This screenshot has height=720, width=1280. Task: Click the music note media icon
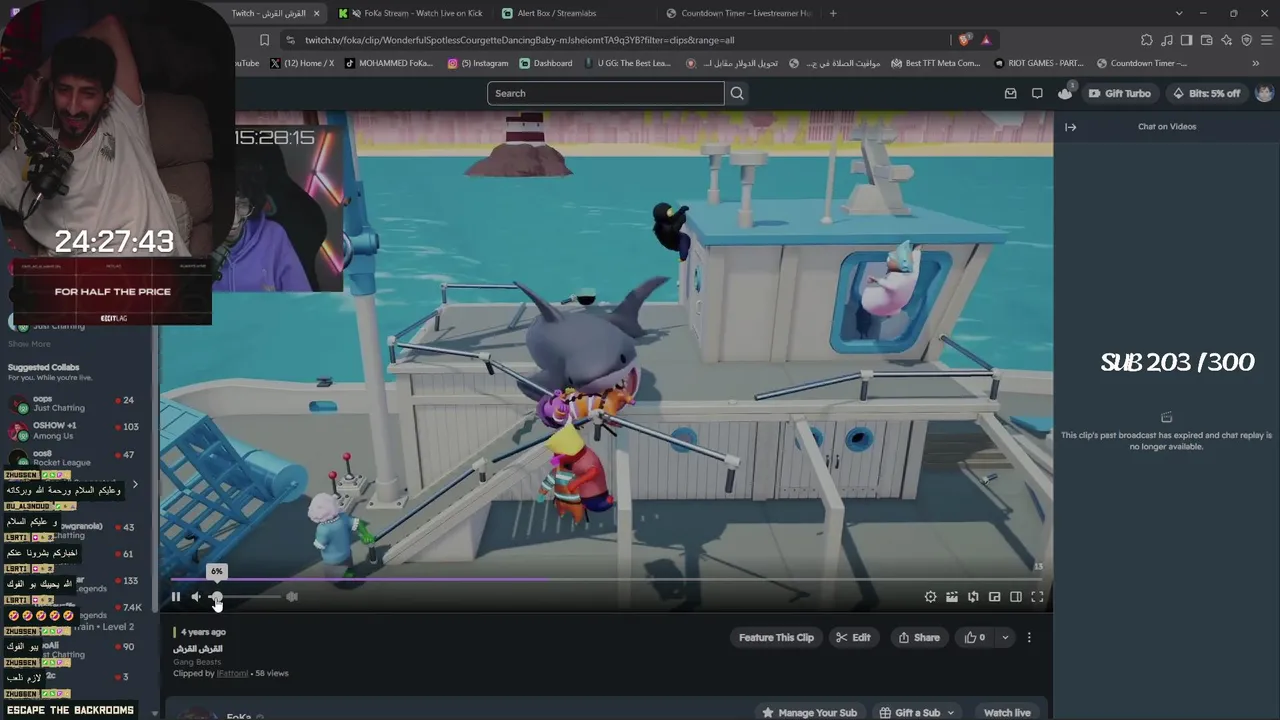point(1167,40)
